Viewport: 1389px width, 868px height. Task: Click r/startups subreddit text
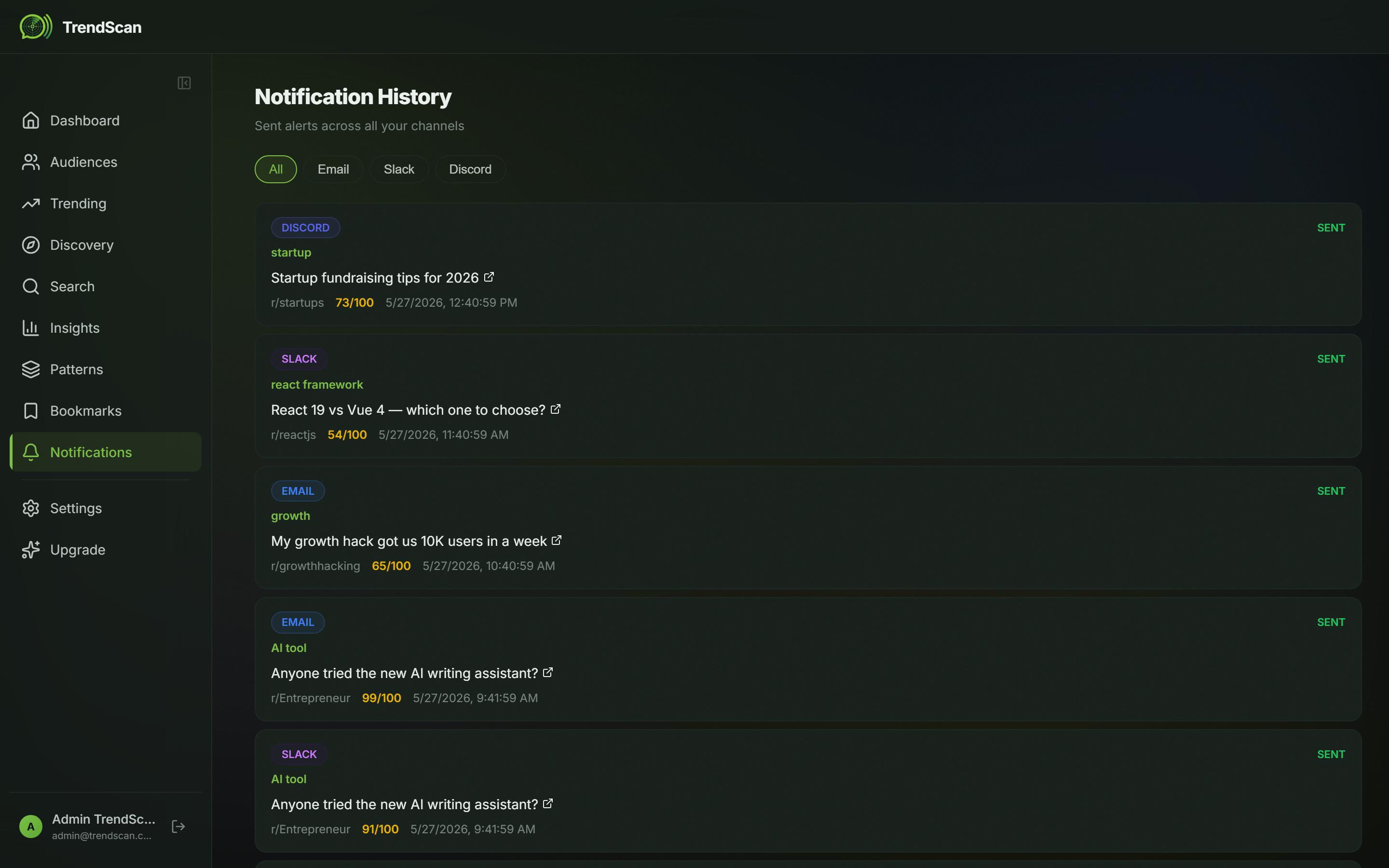click(x=297, y=302)
